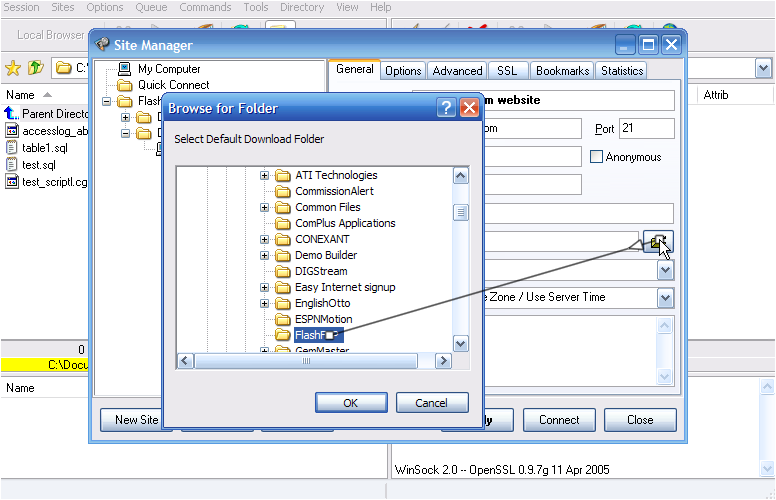Image resolution: width=776 pixels, height=500 pixels.
Task: Expand the EnglishOtto folder node
Action: click(x=265, y=303)
